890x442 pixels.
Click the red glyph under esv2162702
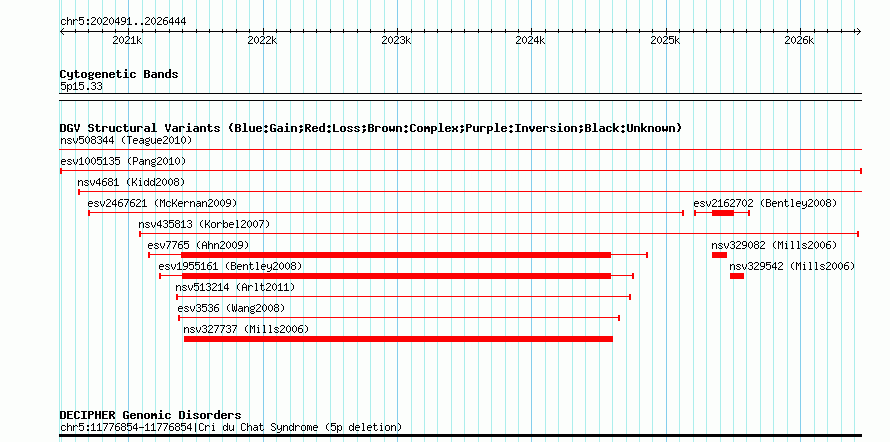[x=723, y=213]
